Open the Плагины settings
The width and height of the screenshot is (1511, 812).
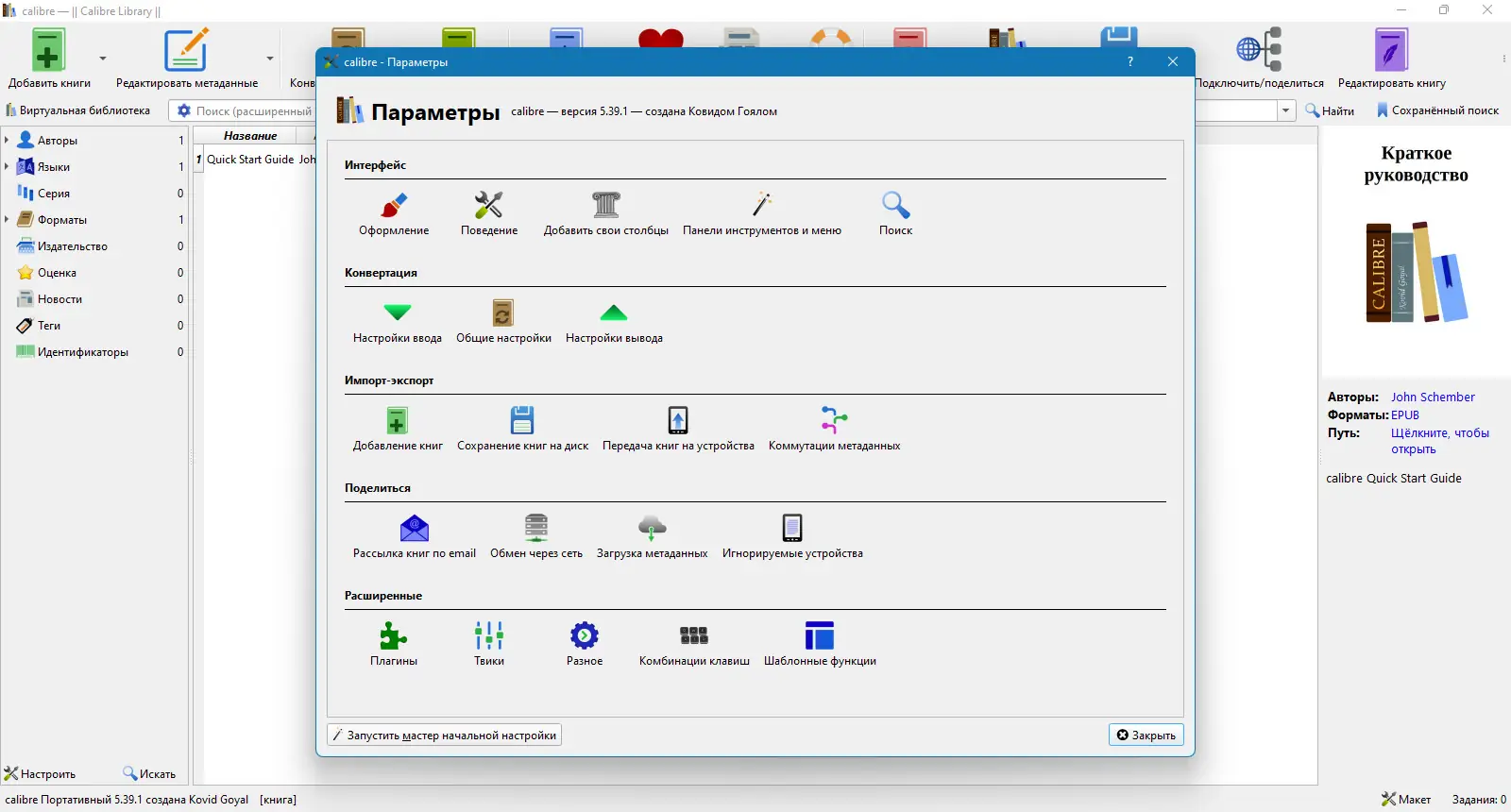(x=394, y=644)
